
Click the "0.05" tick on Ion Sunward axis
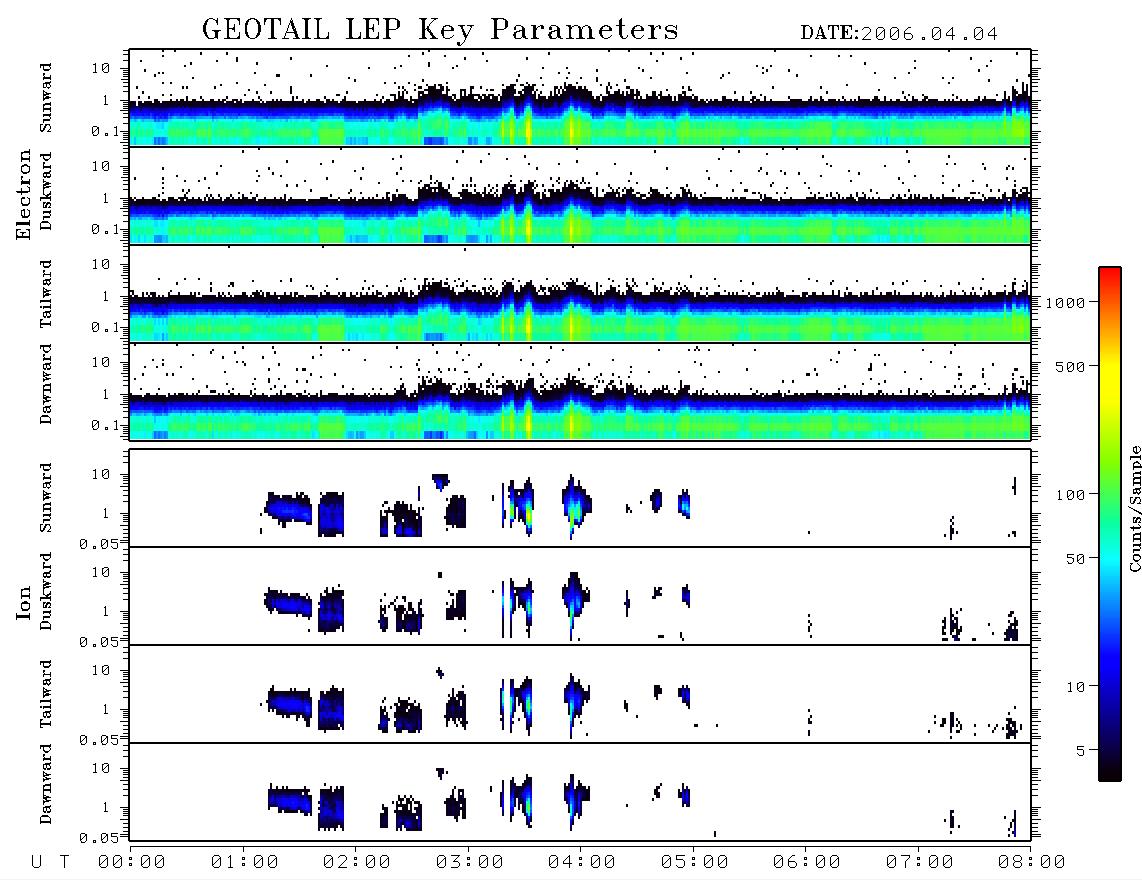click(98, 544)
